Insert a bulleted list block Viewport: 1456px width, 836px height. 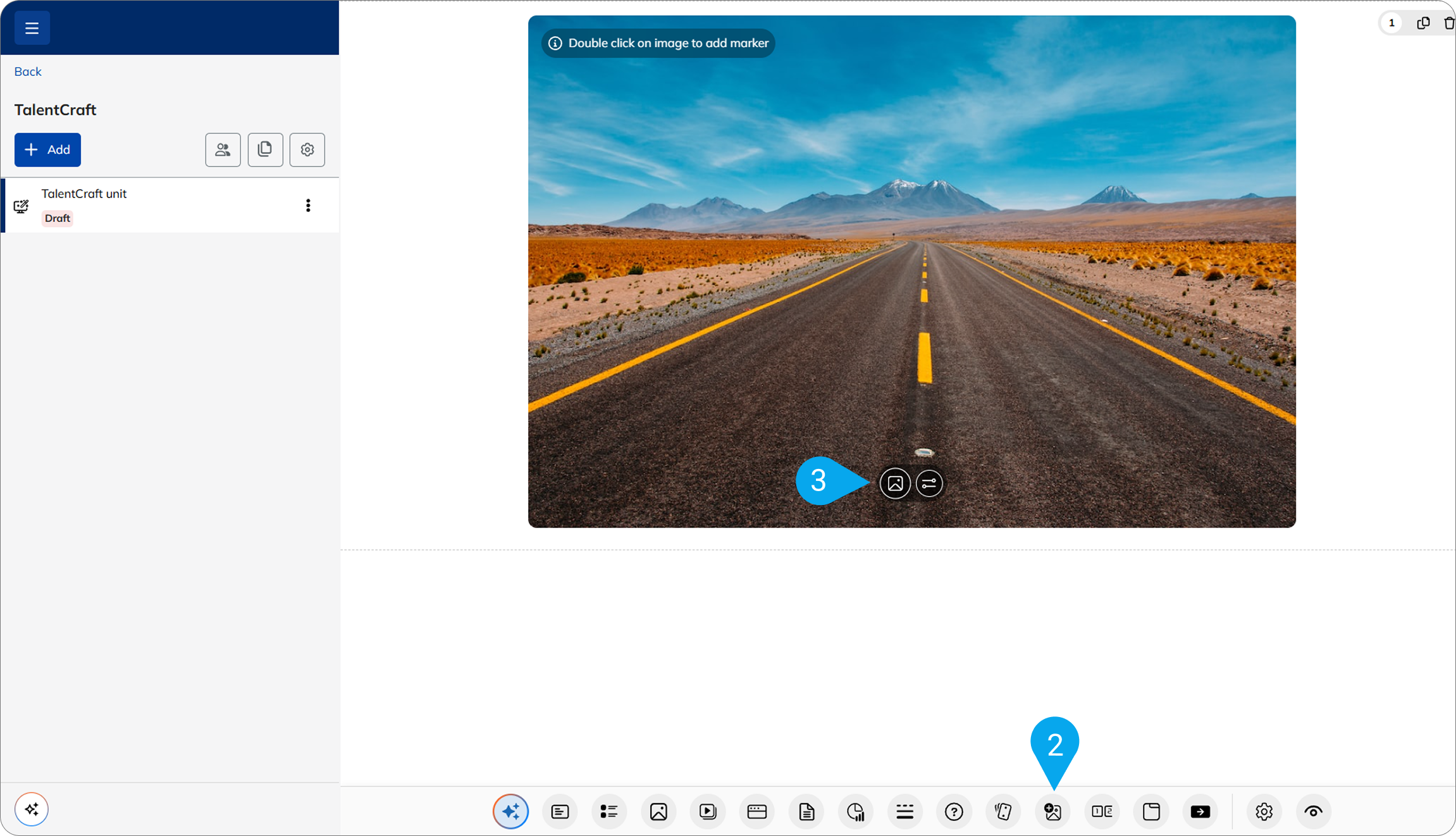609,811
